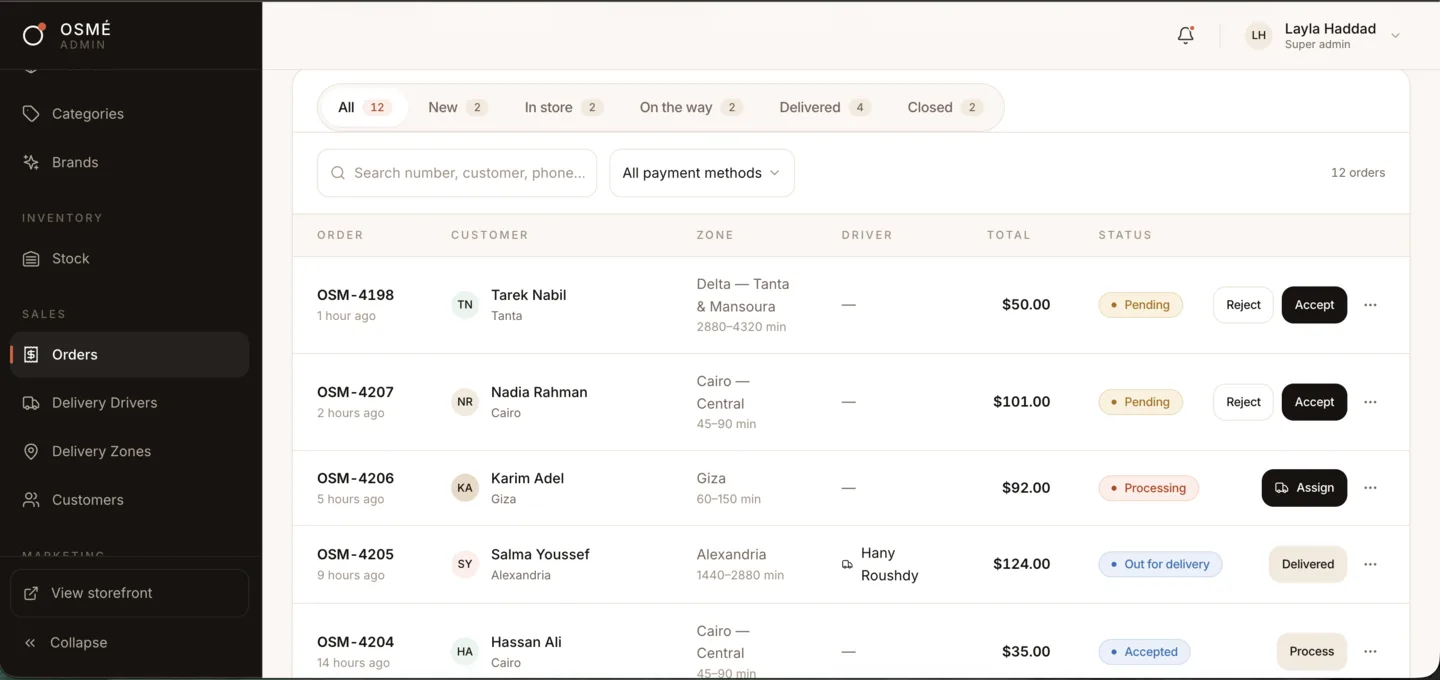Viewport: 1440px width, 680px height.
Task: Click the Customers people icon
Action: tap(31, 500)
